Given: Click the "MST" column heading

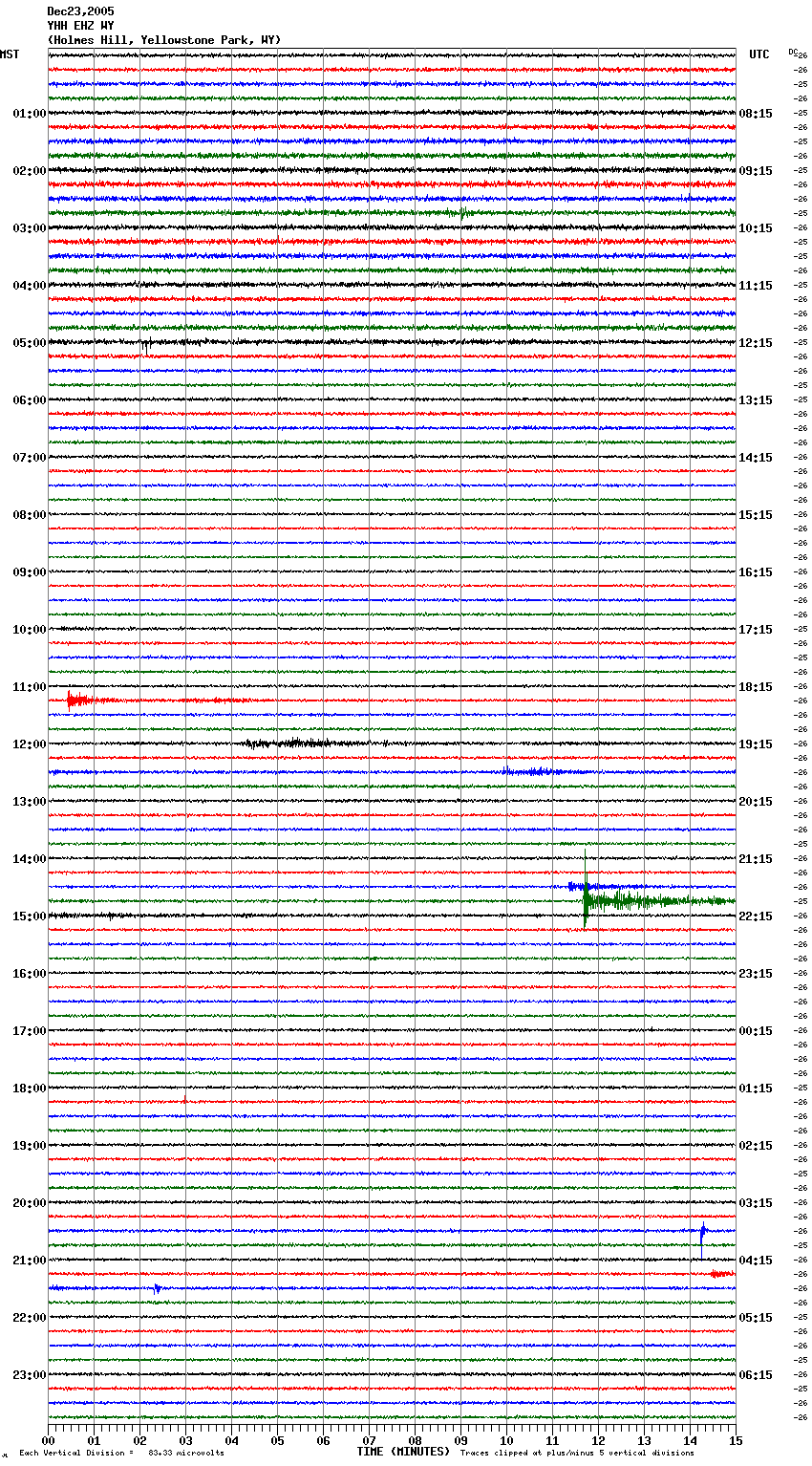Looking at the screenshot, I should coord(10,54).
